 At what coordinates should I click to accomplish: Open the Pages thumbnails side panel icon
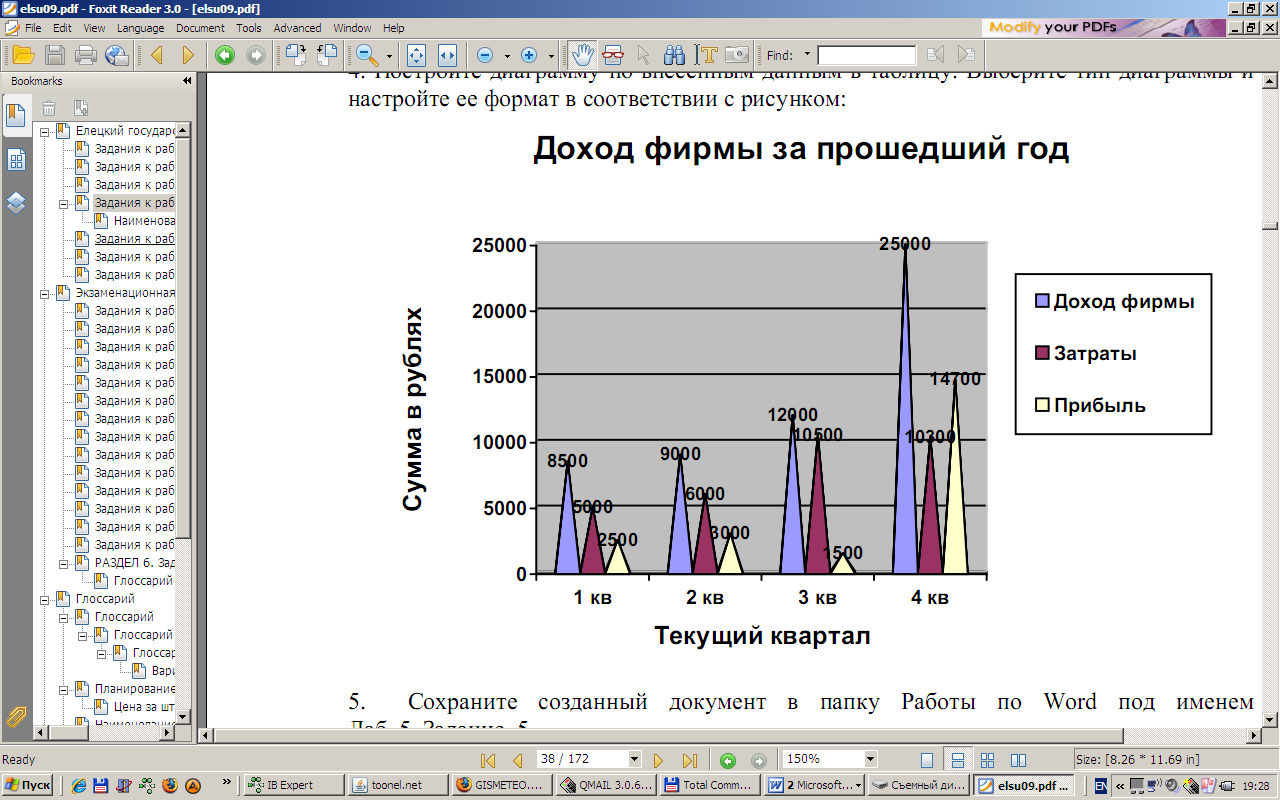tap(17, 160)
